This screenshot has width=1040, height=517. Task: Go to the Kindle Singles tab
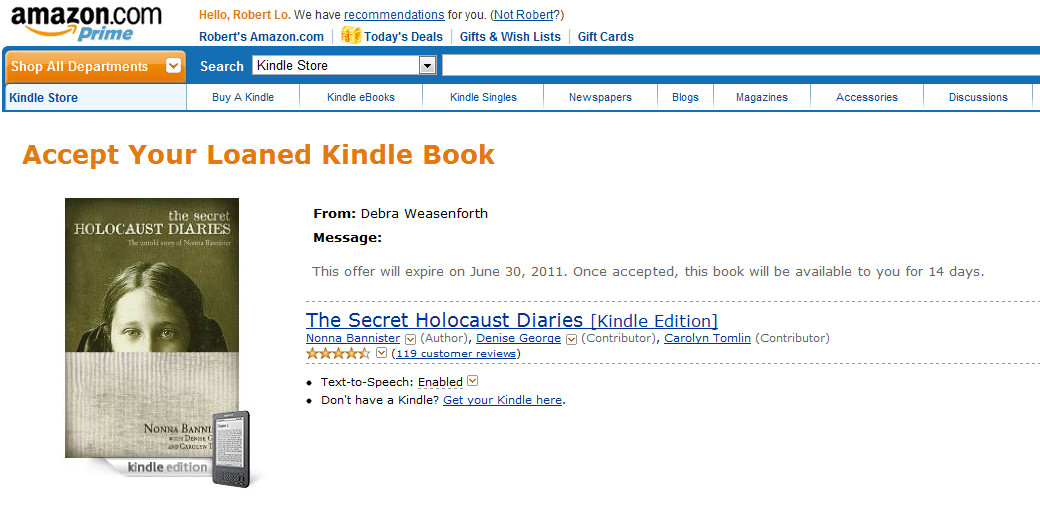(483, 98)
